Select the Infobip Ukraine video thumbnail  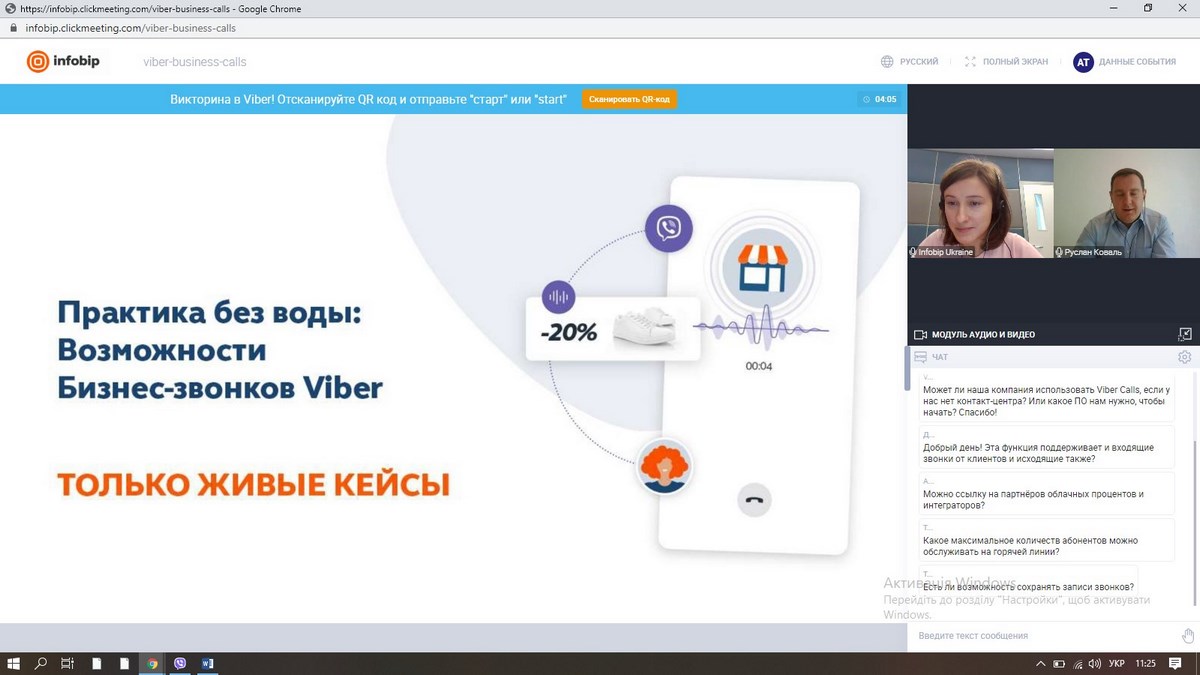pos(980,204)
